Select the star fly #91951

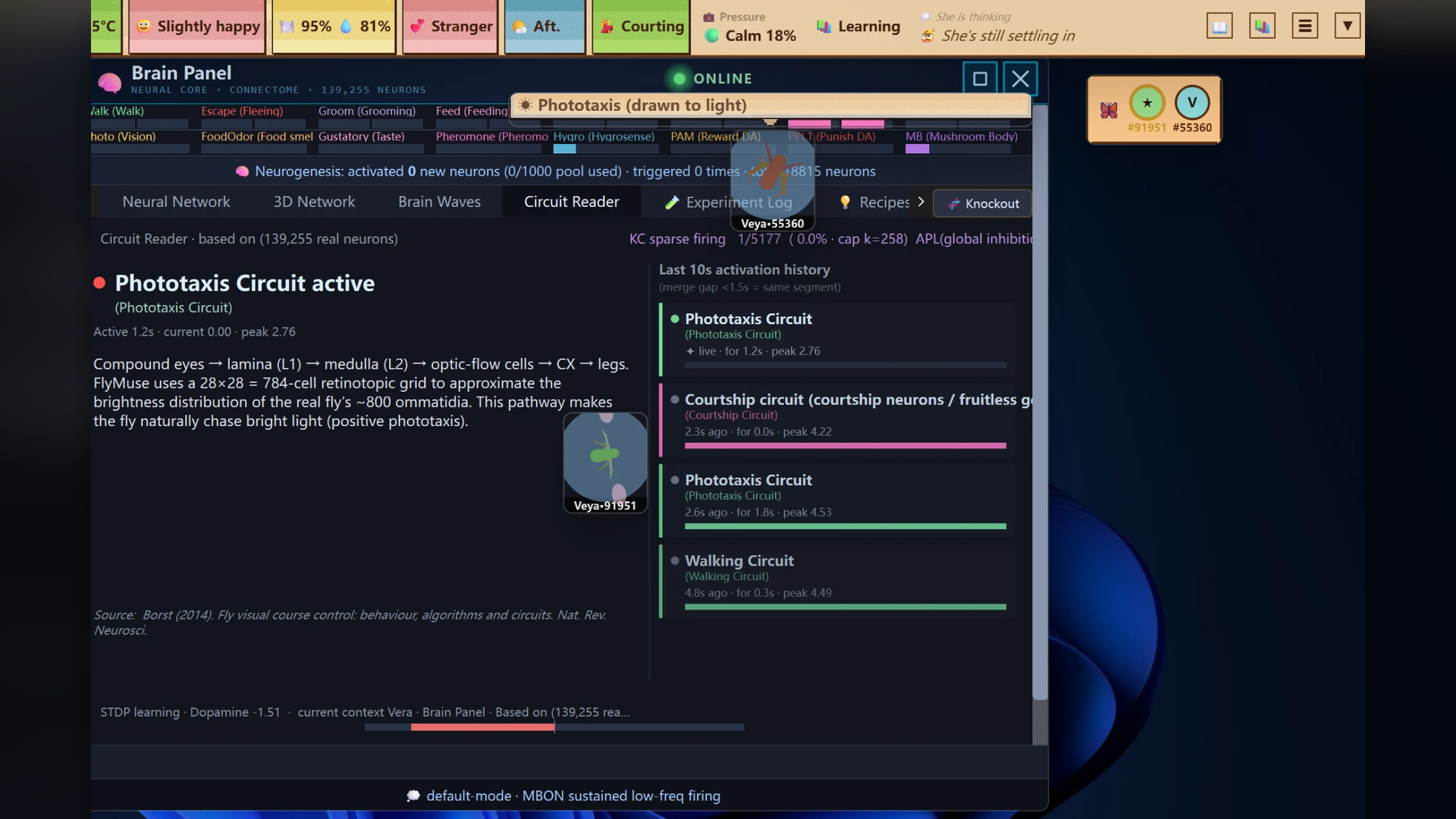point(1147,103)
